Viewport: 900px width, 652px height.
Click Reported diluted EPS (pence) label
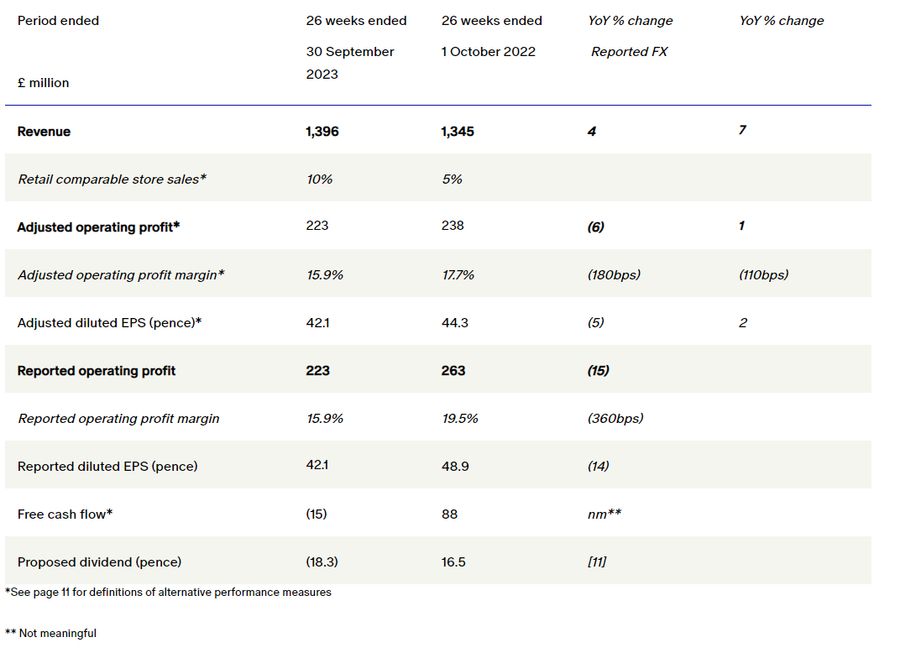click(x=107, y=466)
